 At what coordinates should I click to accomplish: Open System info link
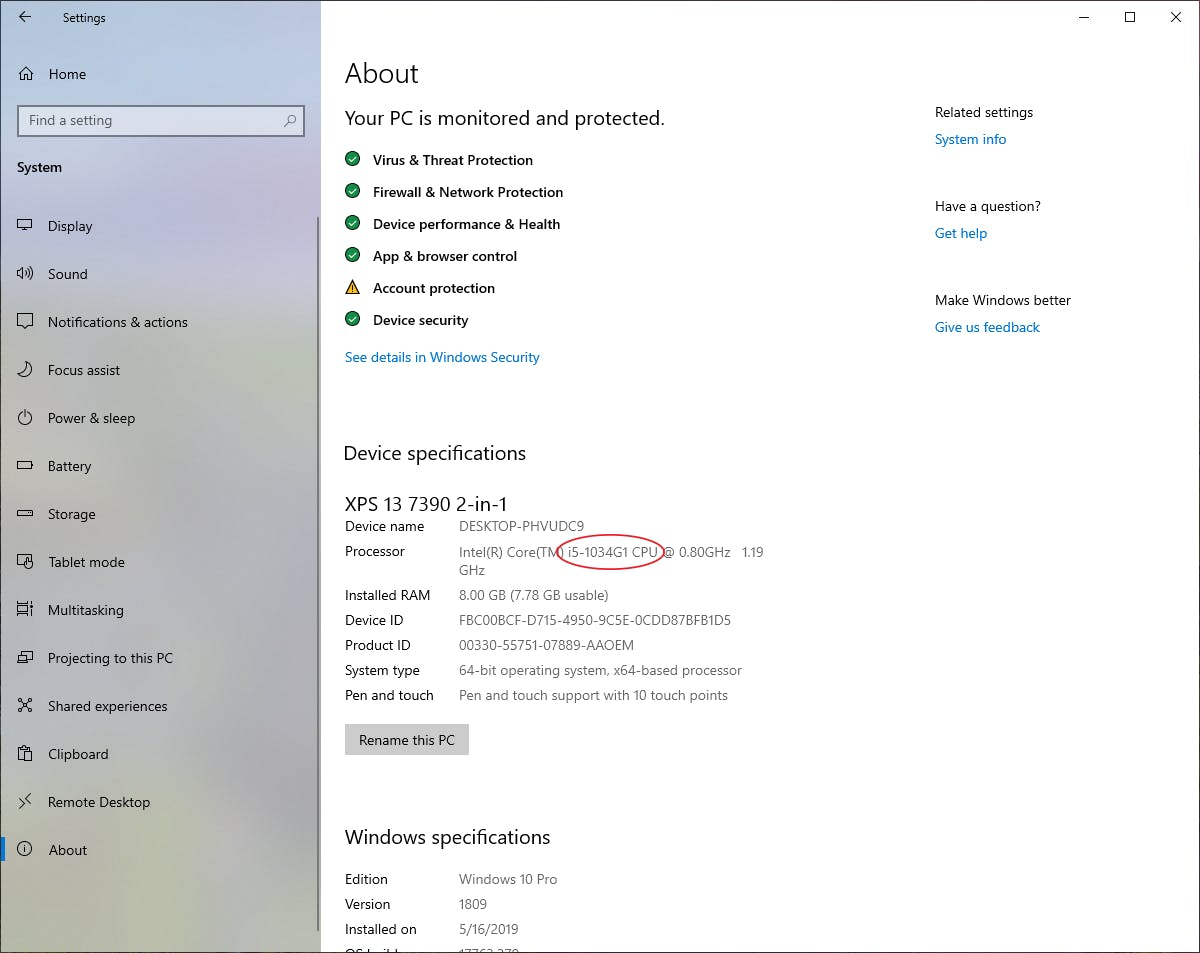pyautogui.click(x=970, y=139)
